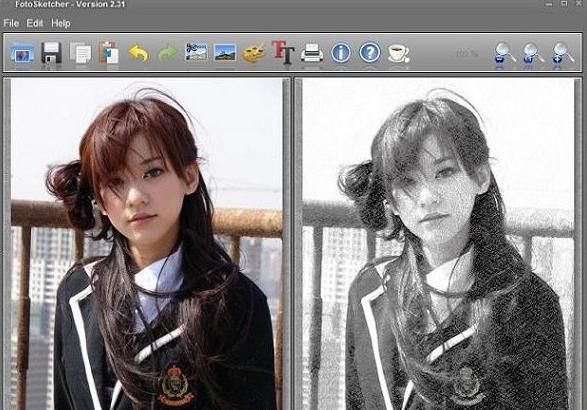Save the drawing via floppy disk icon
This screenshot has width=587, height=410.
pos(51,53)
